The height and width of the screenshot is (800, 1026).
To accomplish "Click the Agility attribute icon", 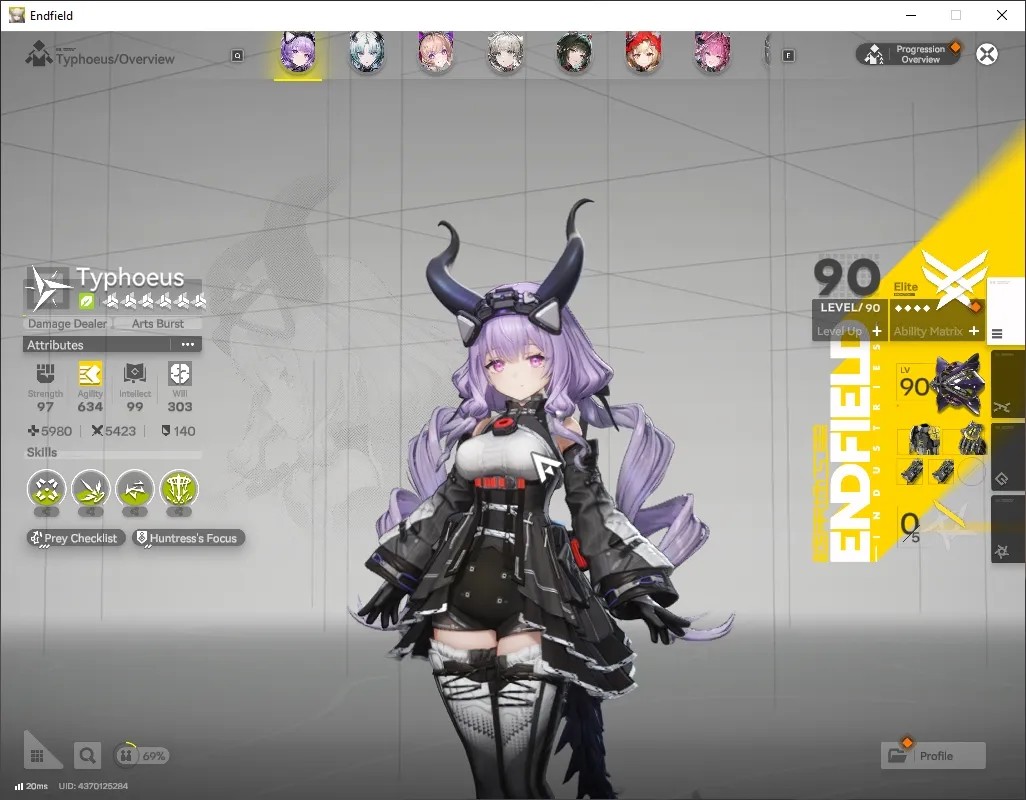I will pyautogui.click(x=90, y=374).
